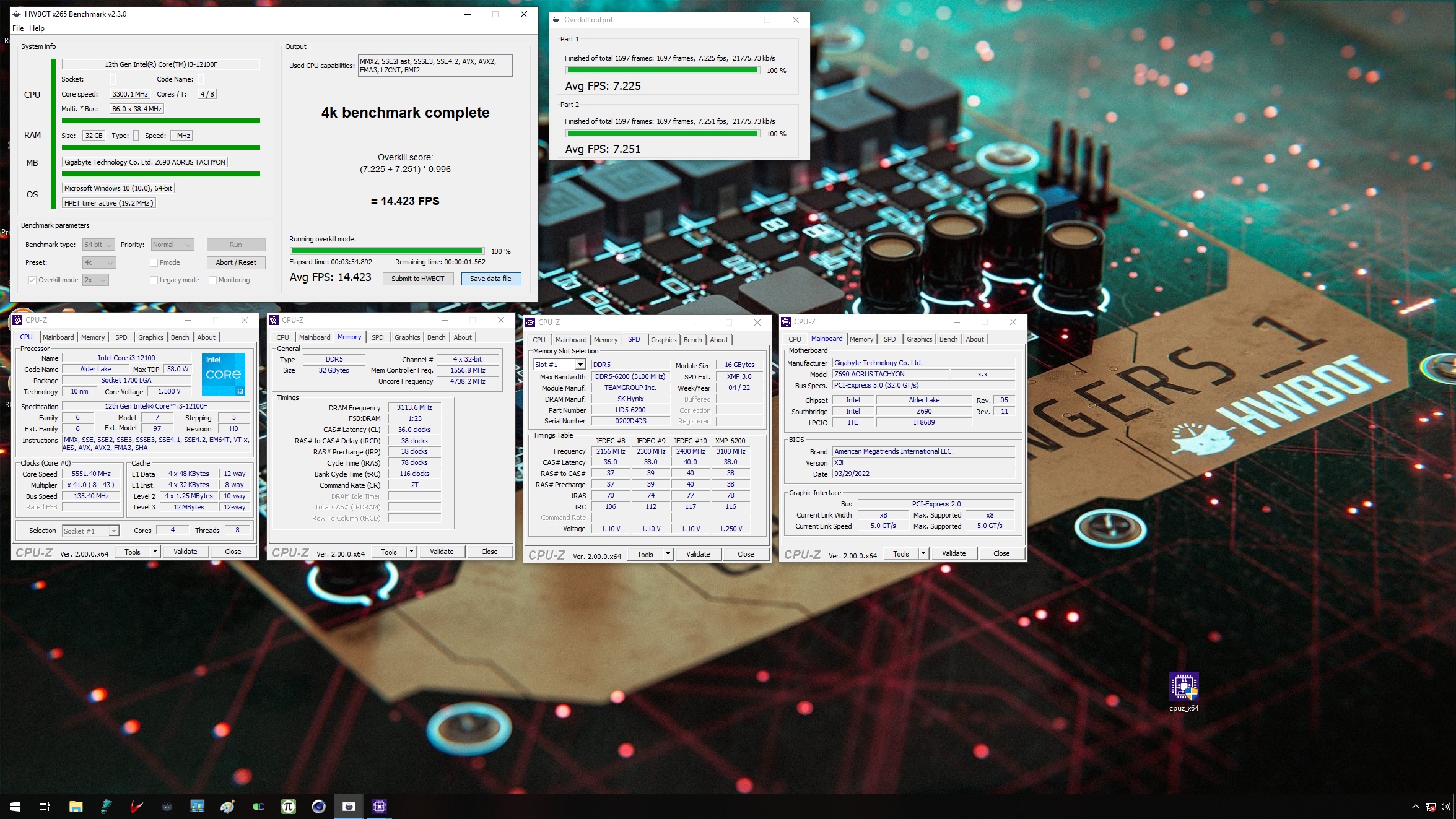Click the HWBOT x265 window title icon
1456x819 pixels.
click(x=17, y=14)
